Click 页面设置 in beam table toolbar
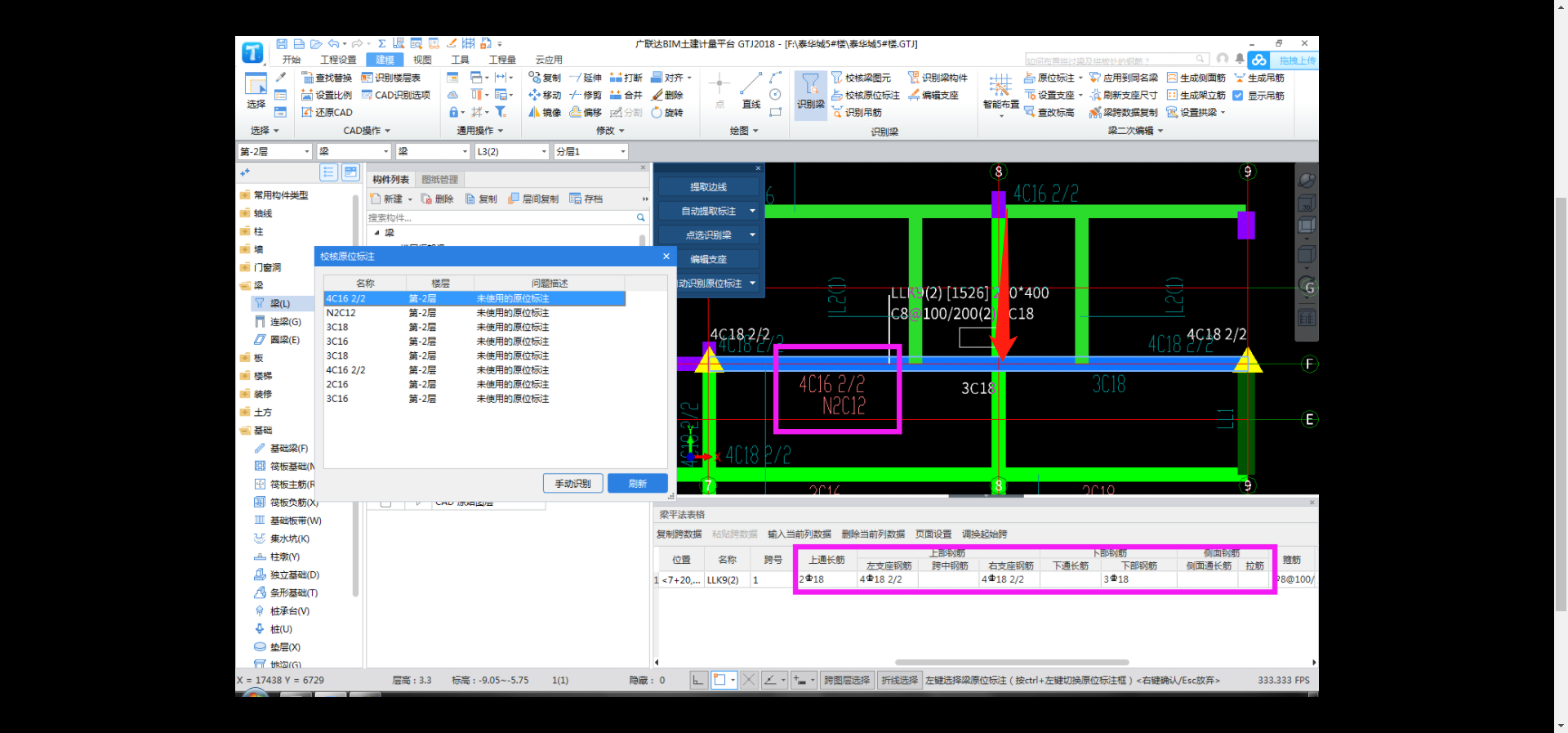This screenshot has width=1568, height=733. tap(933, 534)
